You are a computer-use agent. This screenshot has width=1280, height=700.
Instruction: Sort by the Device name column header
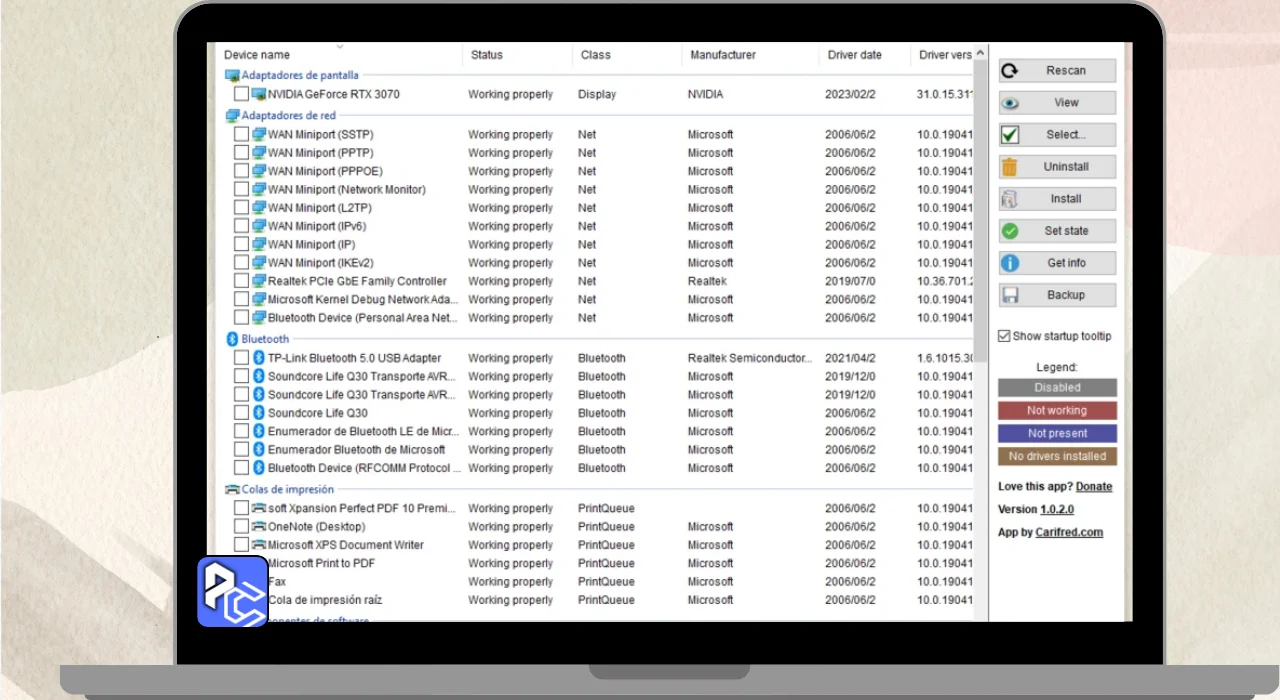[x=257, y=55]
